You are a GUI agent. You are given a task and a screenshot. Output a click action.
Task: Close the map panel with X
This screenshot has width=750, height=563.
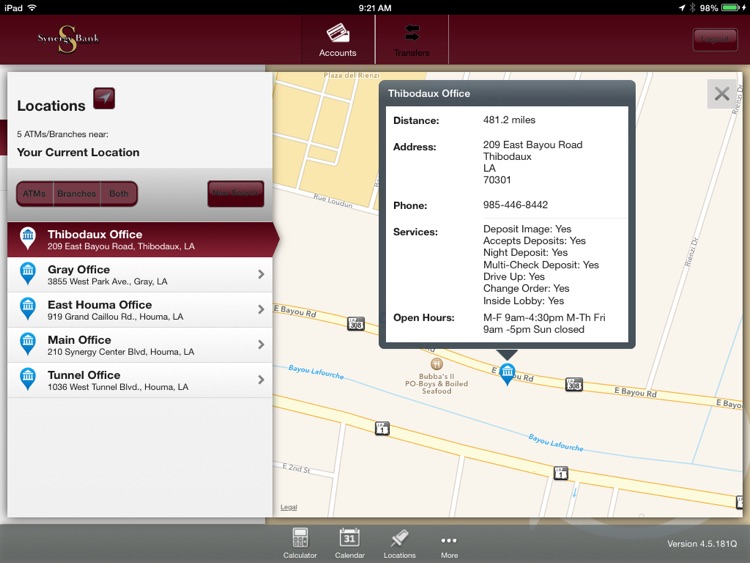722,94
